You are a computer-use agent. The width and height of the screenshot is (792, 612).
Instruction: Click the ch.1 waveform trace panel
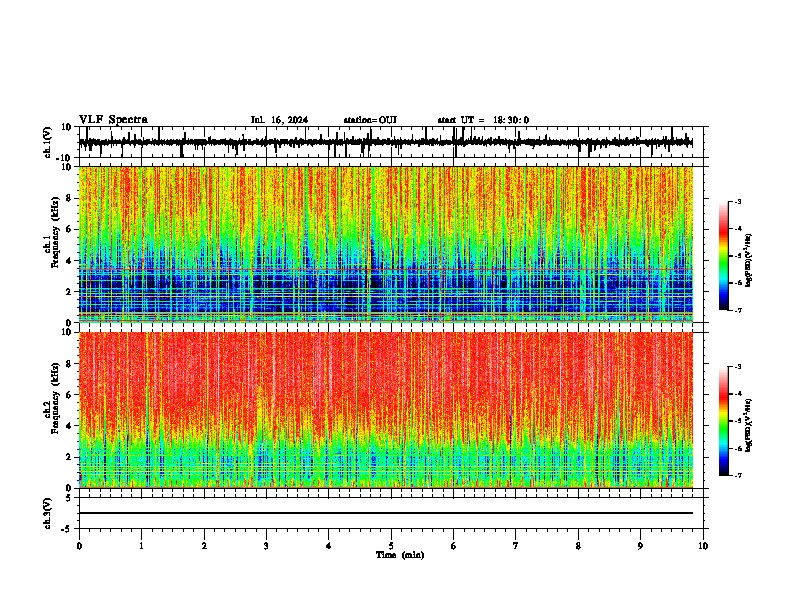391,142
